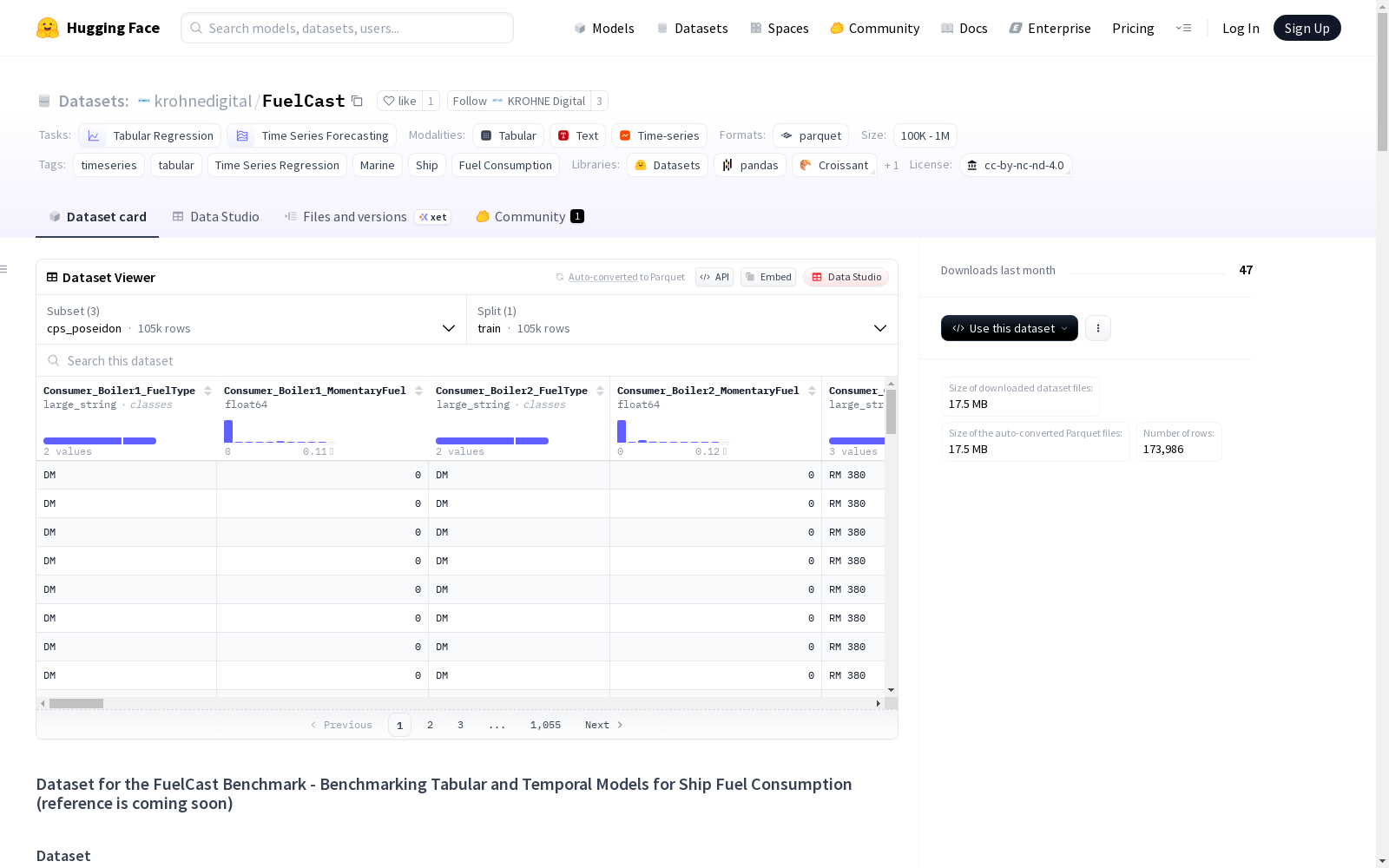Sort by Consumer_Boiler2_FuelType column
Viewport: 1389px width, 868px height.
click(600, 391)
